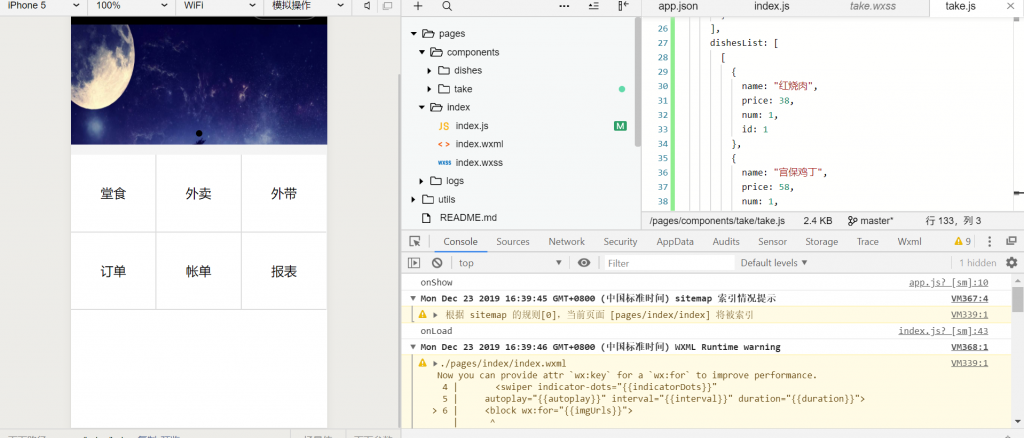Open the file search magnifier icon
The height and width of the screenshot is (438, 1024).
pos(447,6)
